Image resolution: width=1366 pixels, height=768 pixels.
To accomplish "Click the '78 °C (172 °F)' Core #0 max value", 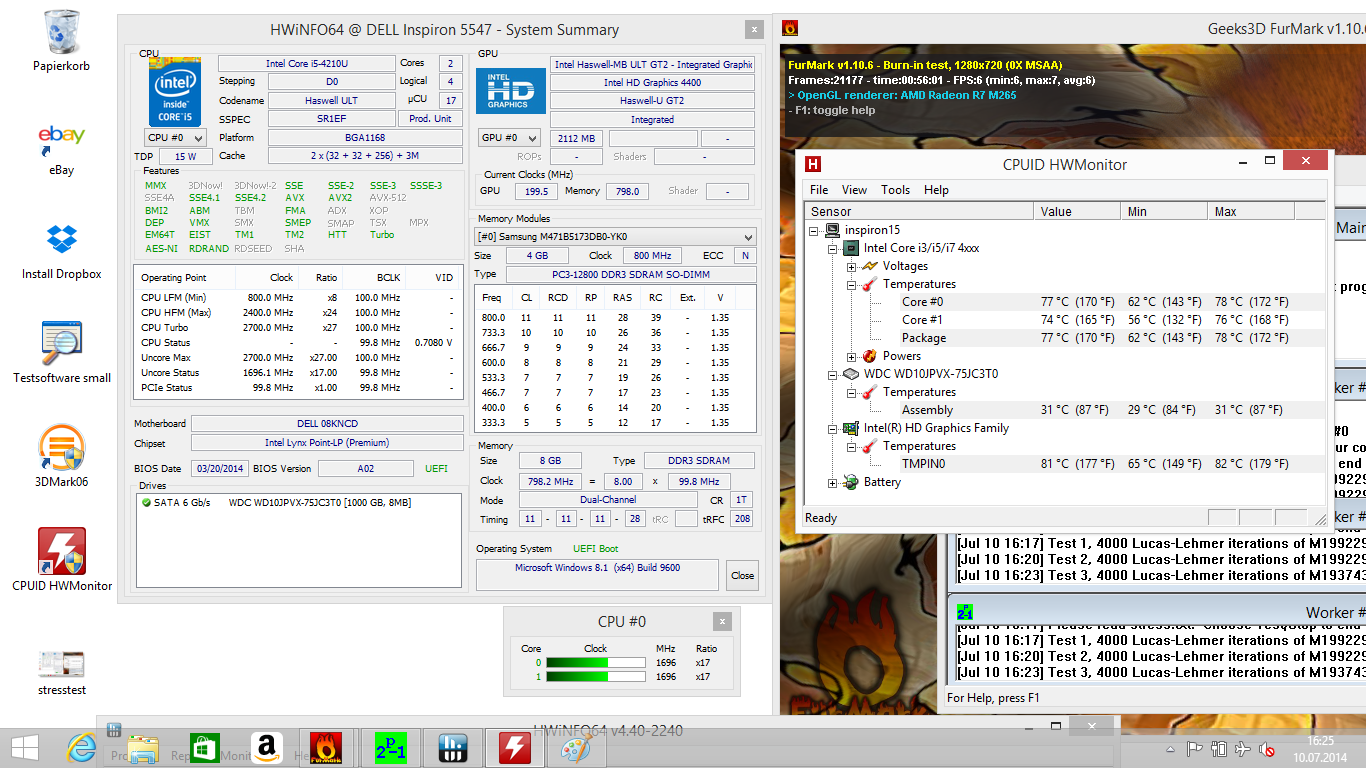I will pyautogui.click(x=1251, y=302).
